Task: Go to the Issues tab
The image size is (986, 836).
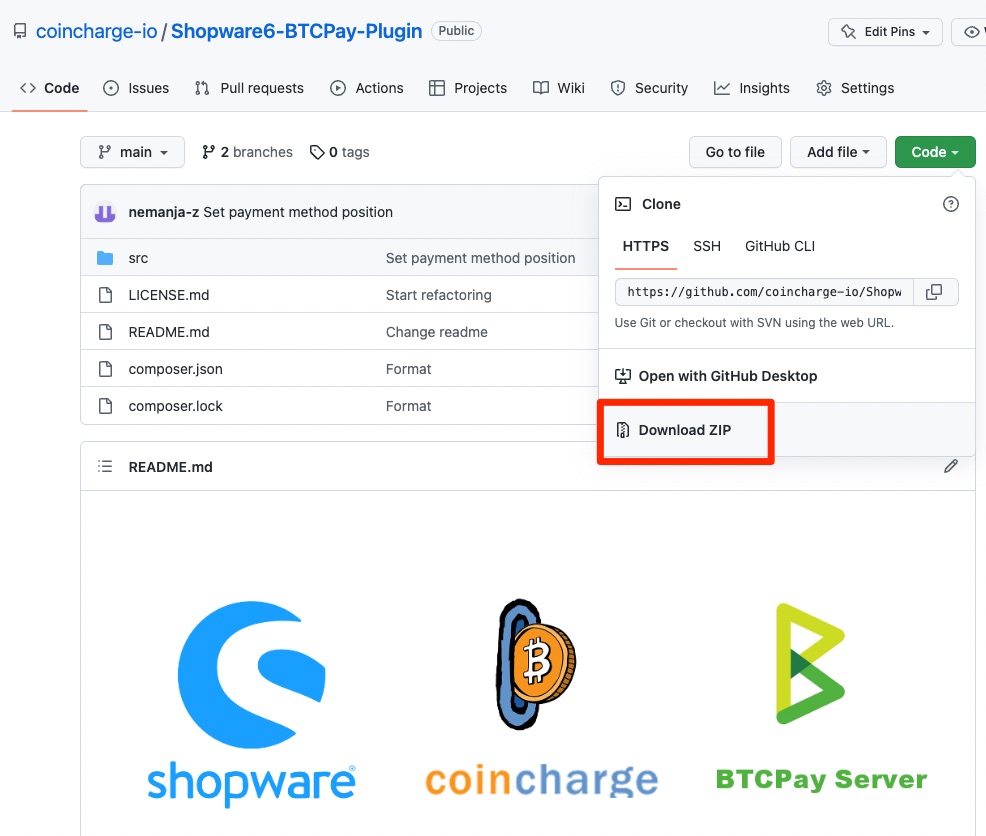Action: tap(136, 88)
